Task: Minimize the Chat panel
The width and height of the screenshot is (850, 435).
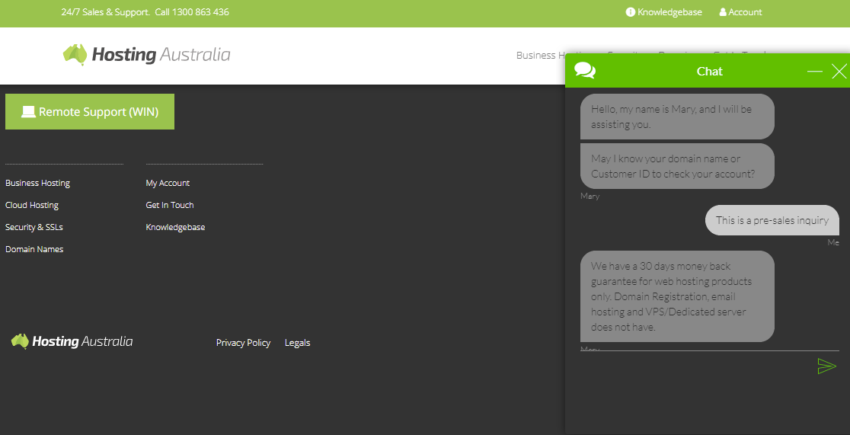Action: [x=815, y=71]
